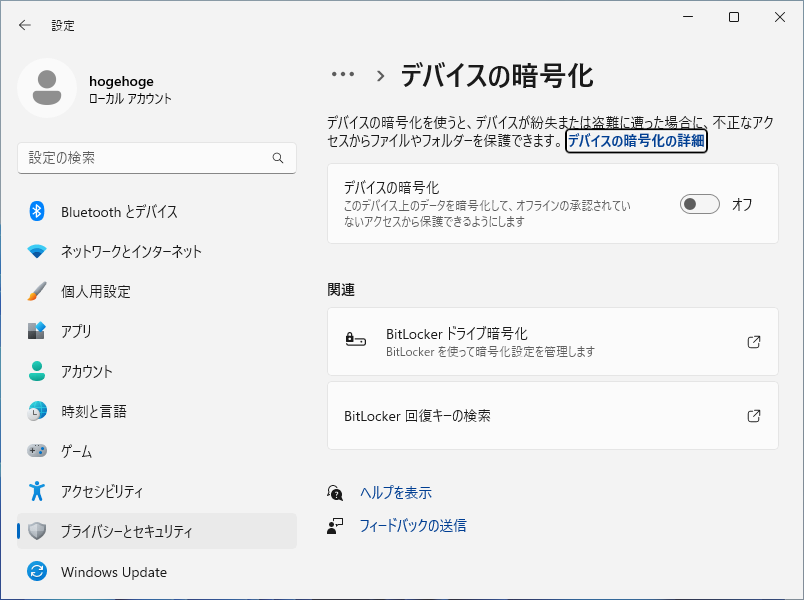Click the アプリ icon in sidebar
This screenshot has height=600, width=804.
[37, 331]
